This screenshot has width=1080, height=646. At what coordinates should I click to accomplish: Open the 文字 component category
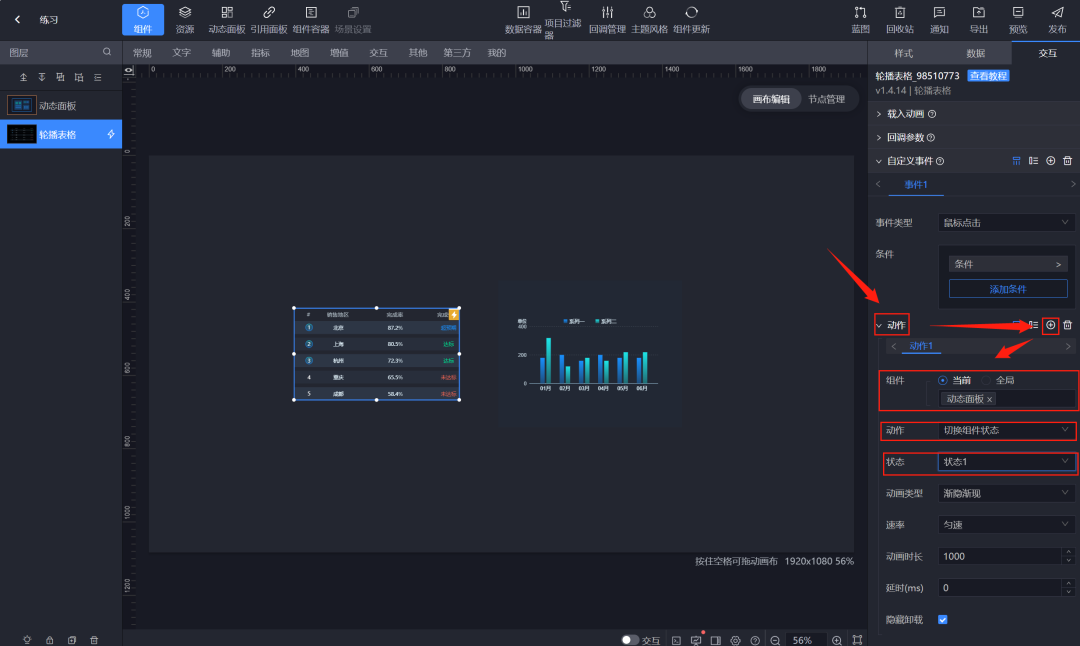(x=181, y=52)
